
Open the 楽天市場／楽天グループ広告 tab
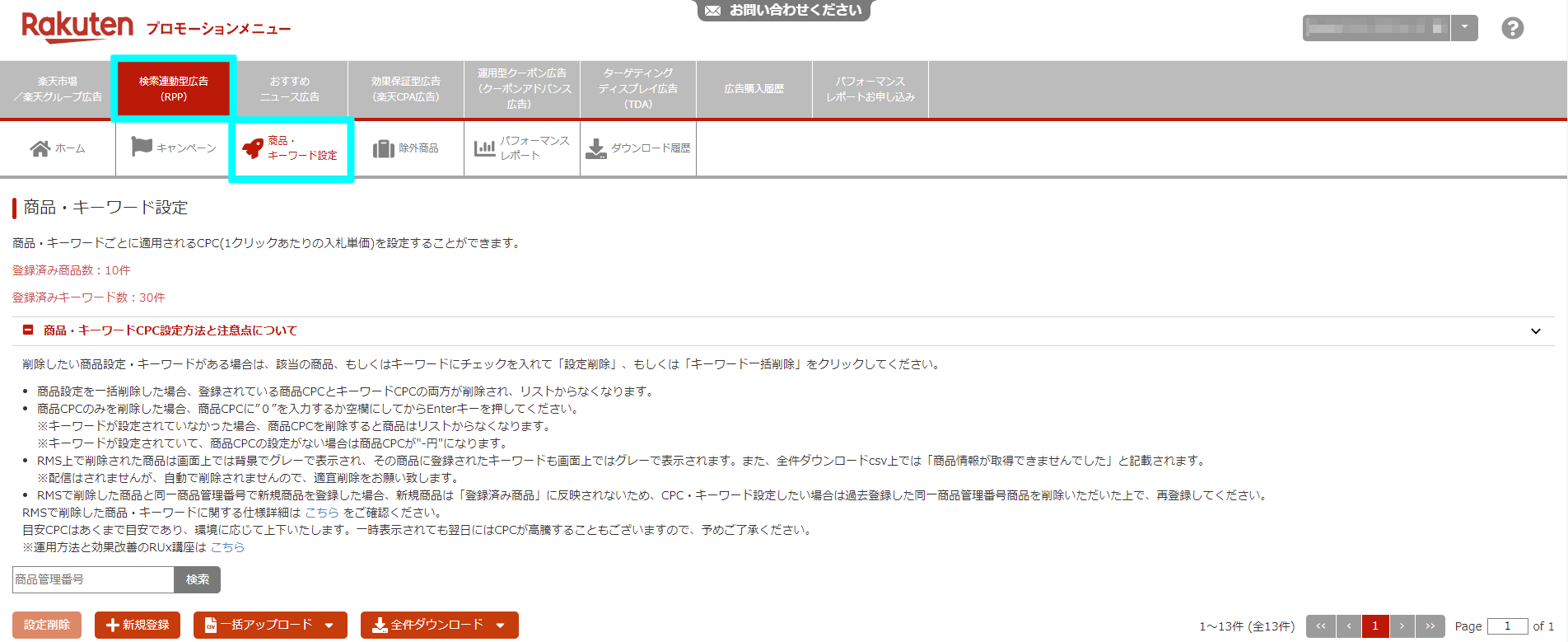click(x=58, y=89)
